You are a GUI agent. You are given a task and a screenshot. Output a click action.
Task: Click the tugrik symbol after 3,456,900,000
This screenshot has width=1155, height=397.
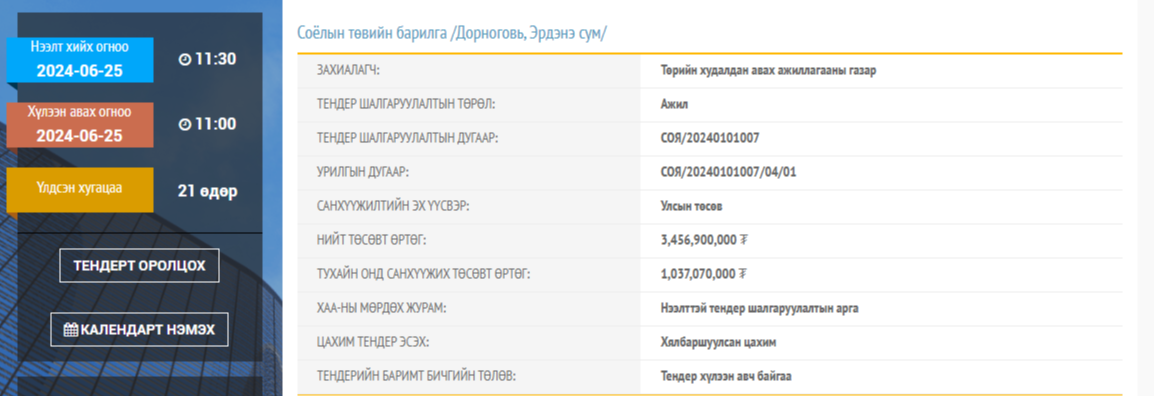pos(743,240)
